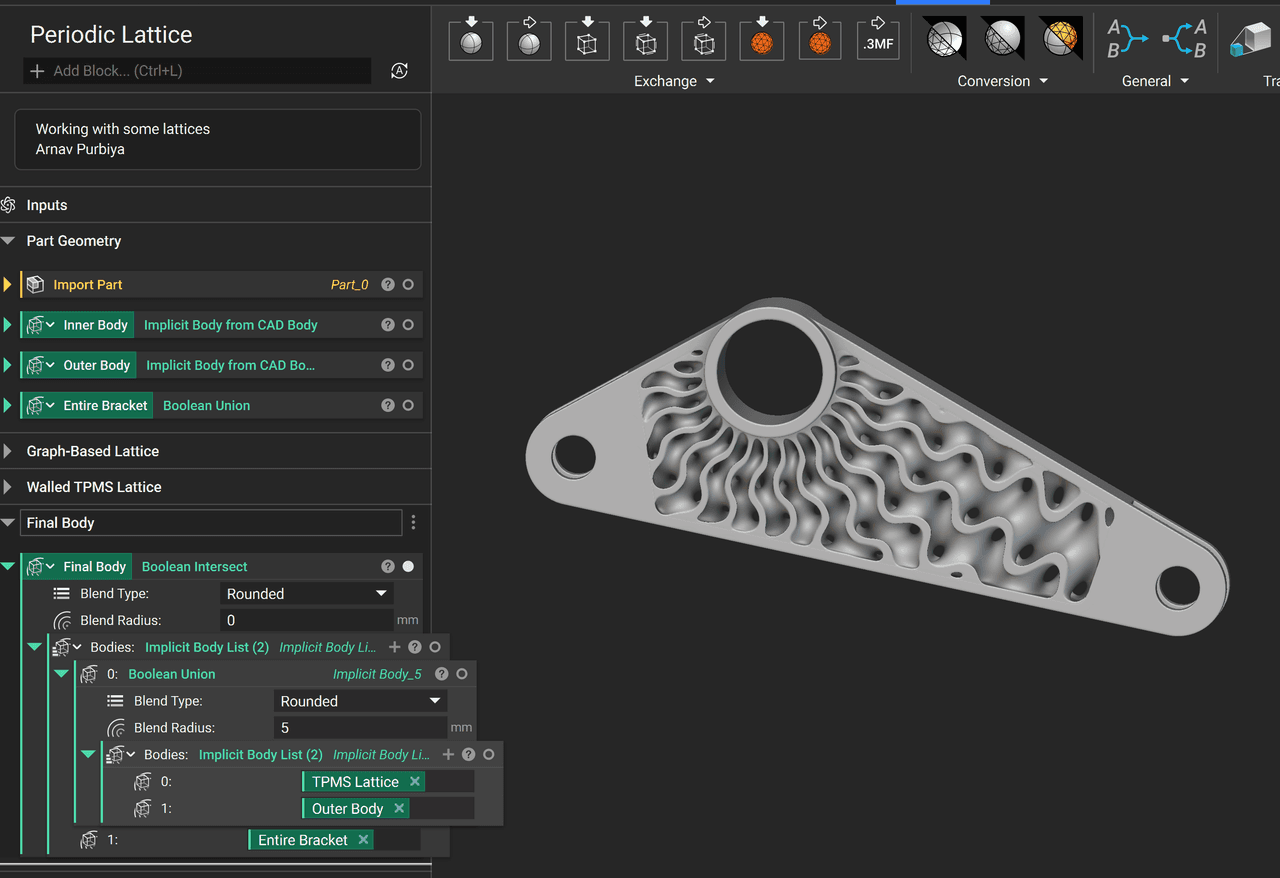
Task: Click the A-B split icon in General
Action: pyautogui.click(x=1185, y=39)
